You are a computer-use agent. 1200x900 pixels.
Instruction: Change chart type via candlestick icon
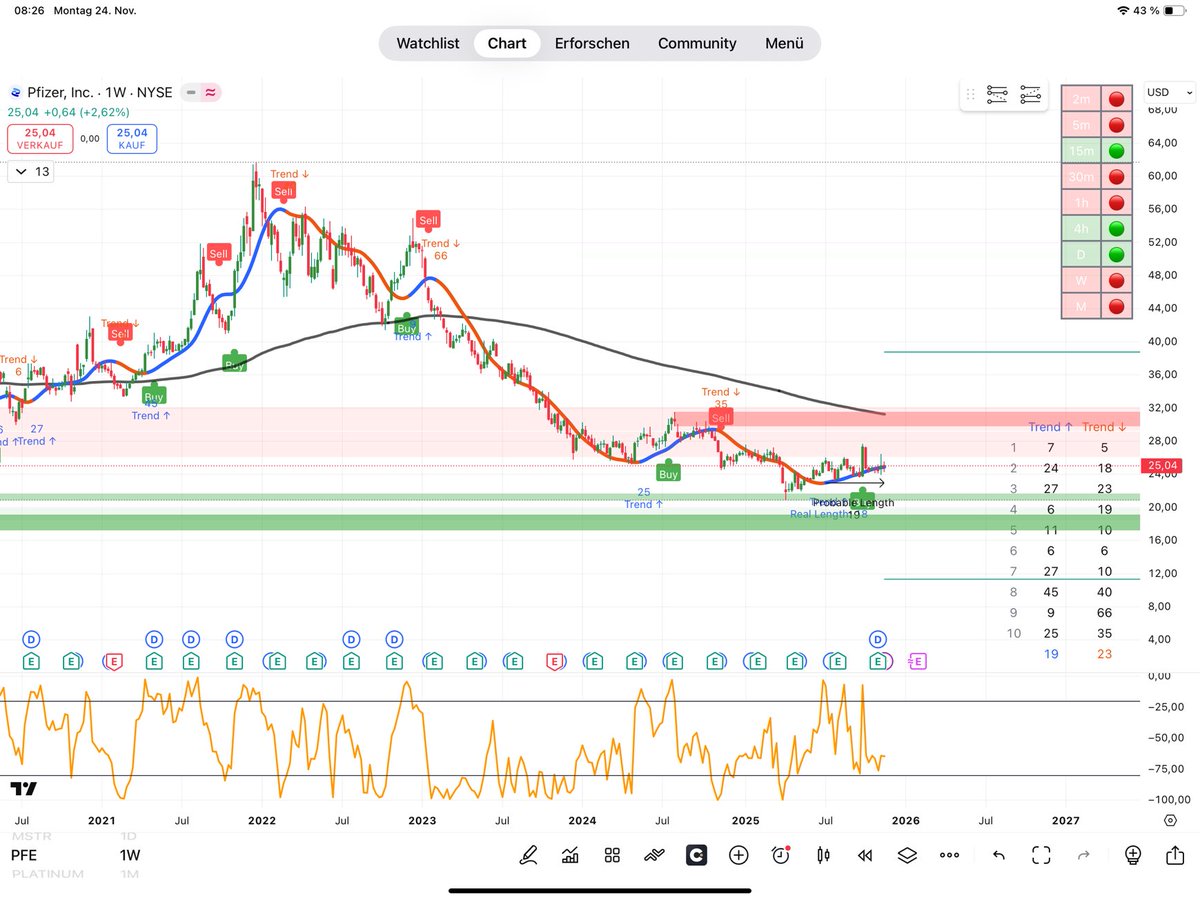coord(824,855)
